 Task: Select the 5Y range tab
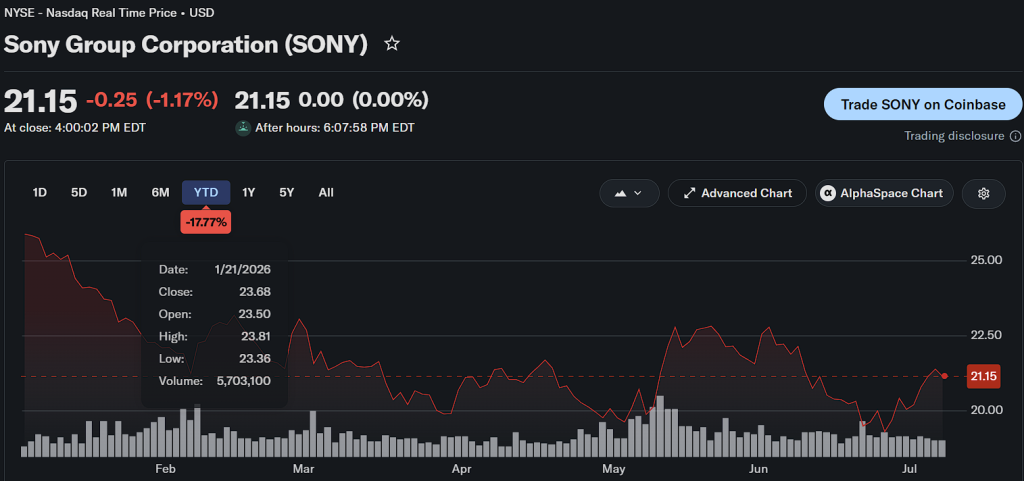(x=287, y=193)
